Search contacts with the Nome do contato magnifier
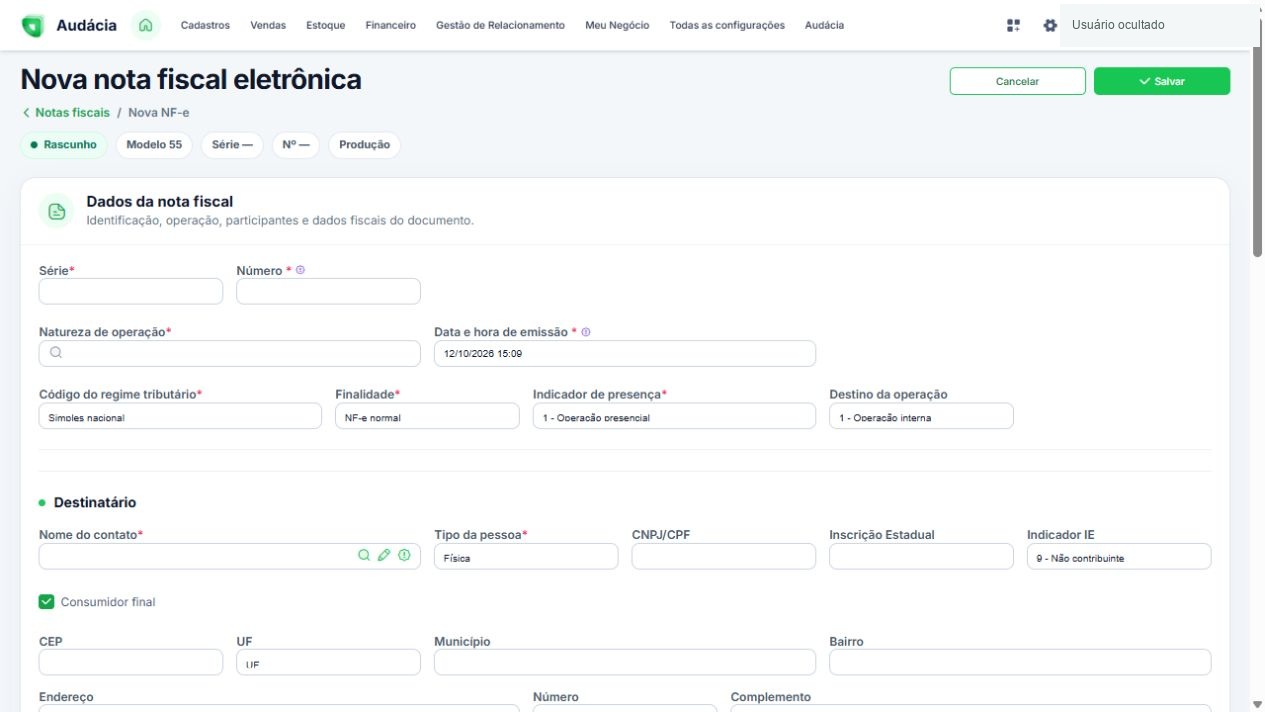Viewport: 1265px width, 712px height. coord(364,555)
